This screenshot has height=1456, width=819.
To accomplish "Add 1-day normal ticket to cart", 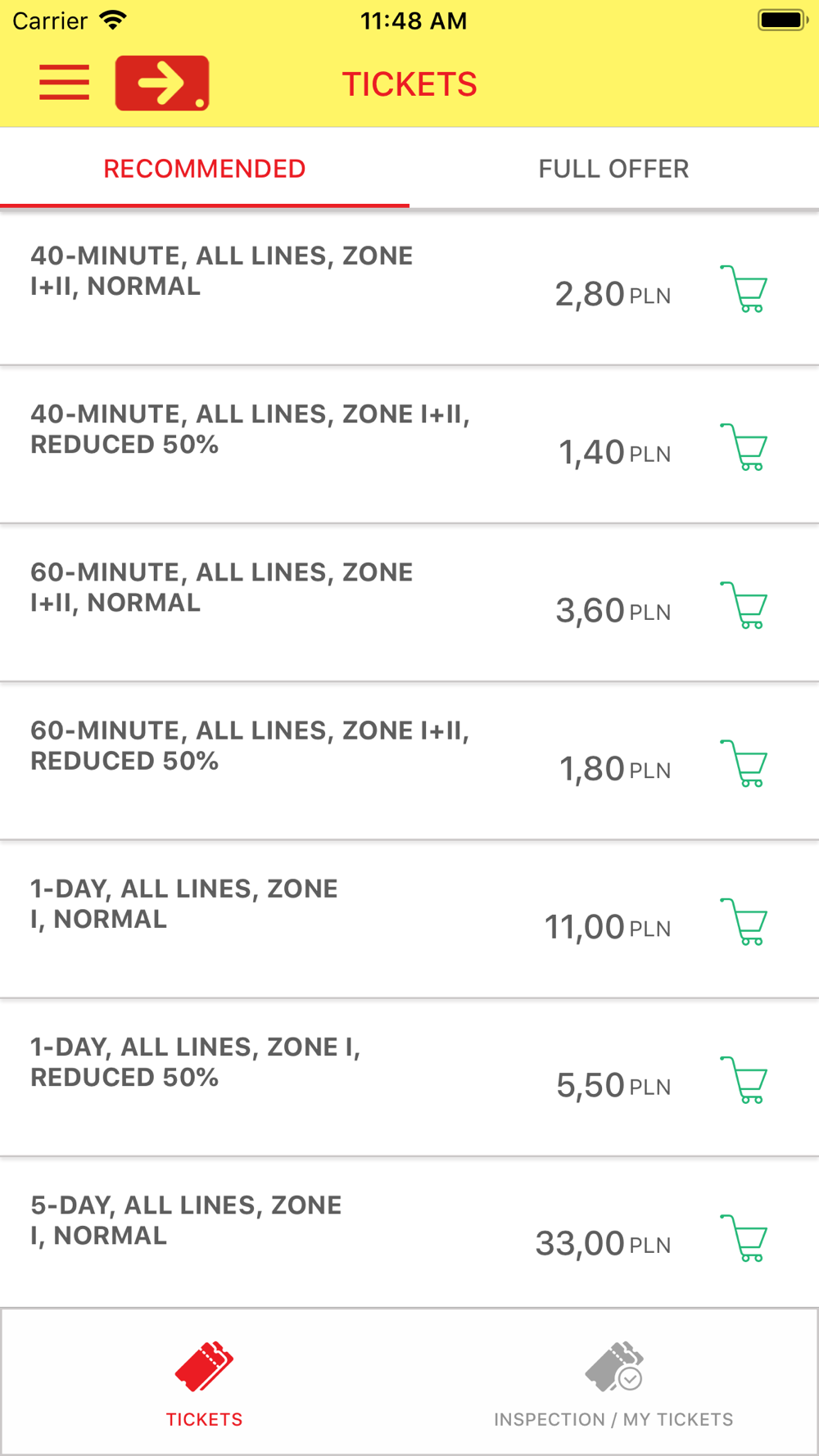I will (x=744, y=922).
